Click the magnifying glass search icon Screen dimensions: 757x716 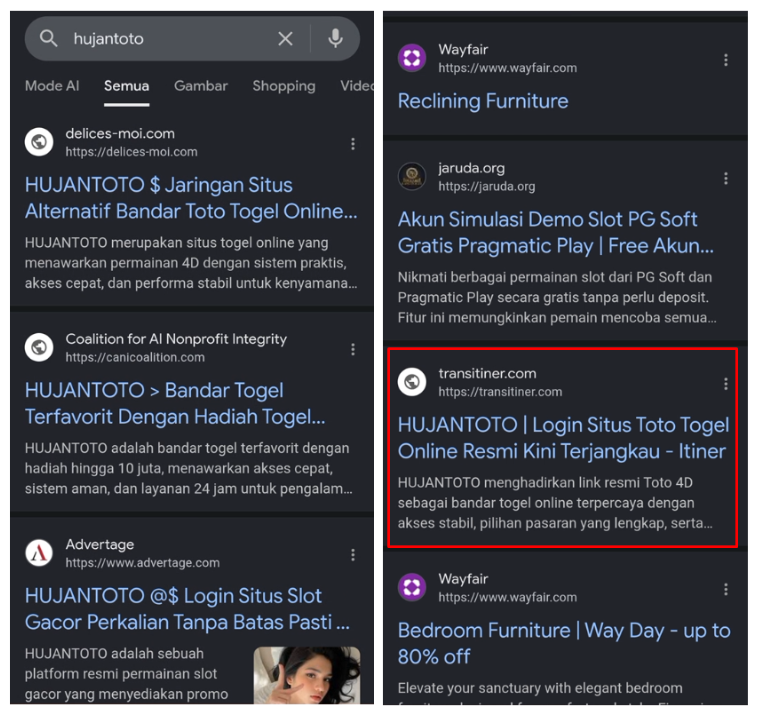[x=49, y=39]
